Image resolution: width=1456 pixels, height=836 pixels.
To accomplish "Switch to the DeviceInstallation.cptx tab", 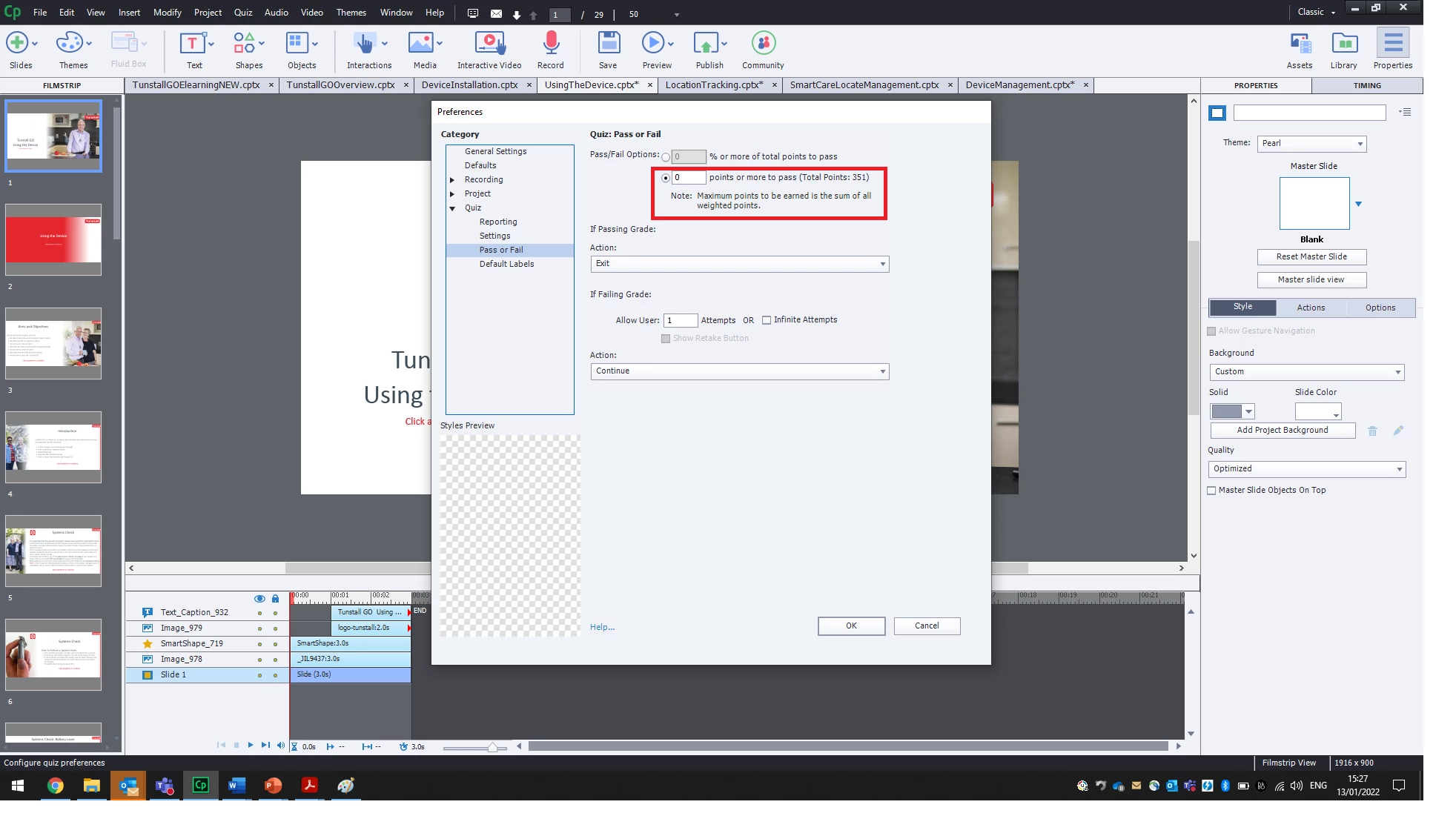I will (469, 85).
